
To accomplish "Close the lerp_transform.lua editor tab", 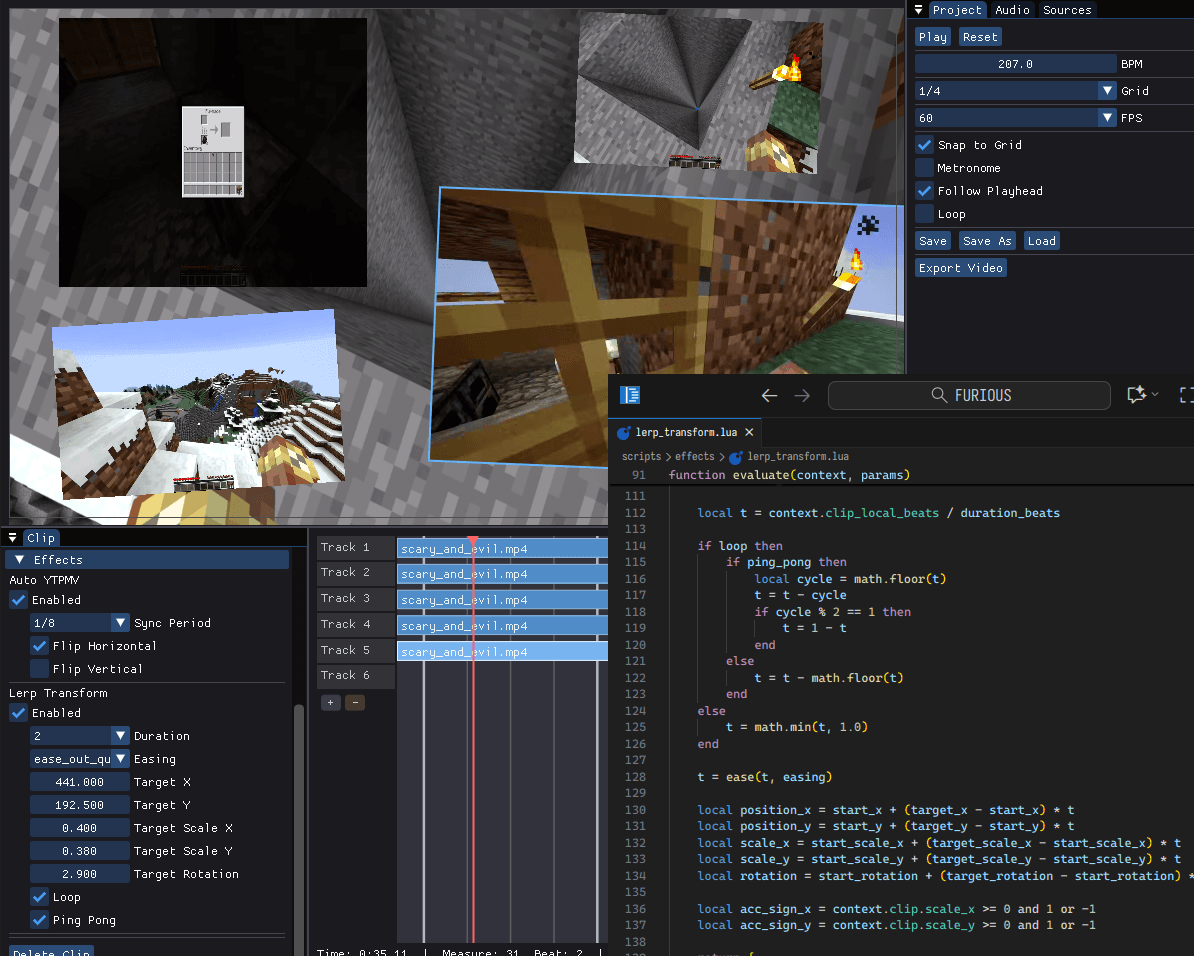I will tap(748, 432).
